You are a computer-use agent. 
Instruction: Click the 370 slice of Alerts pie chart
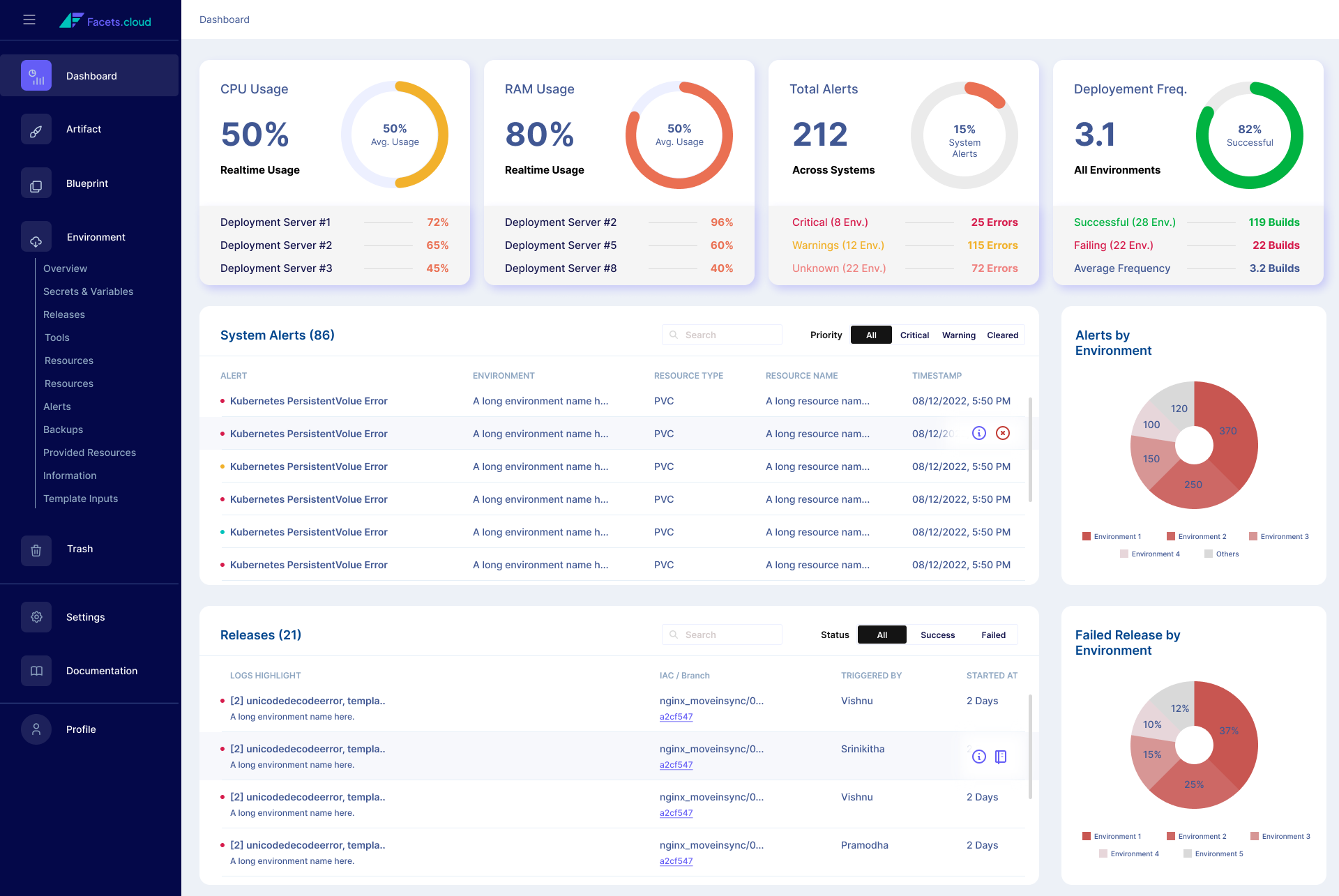coord(1228,431)
